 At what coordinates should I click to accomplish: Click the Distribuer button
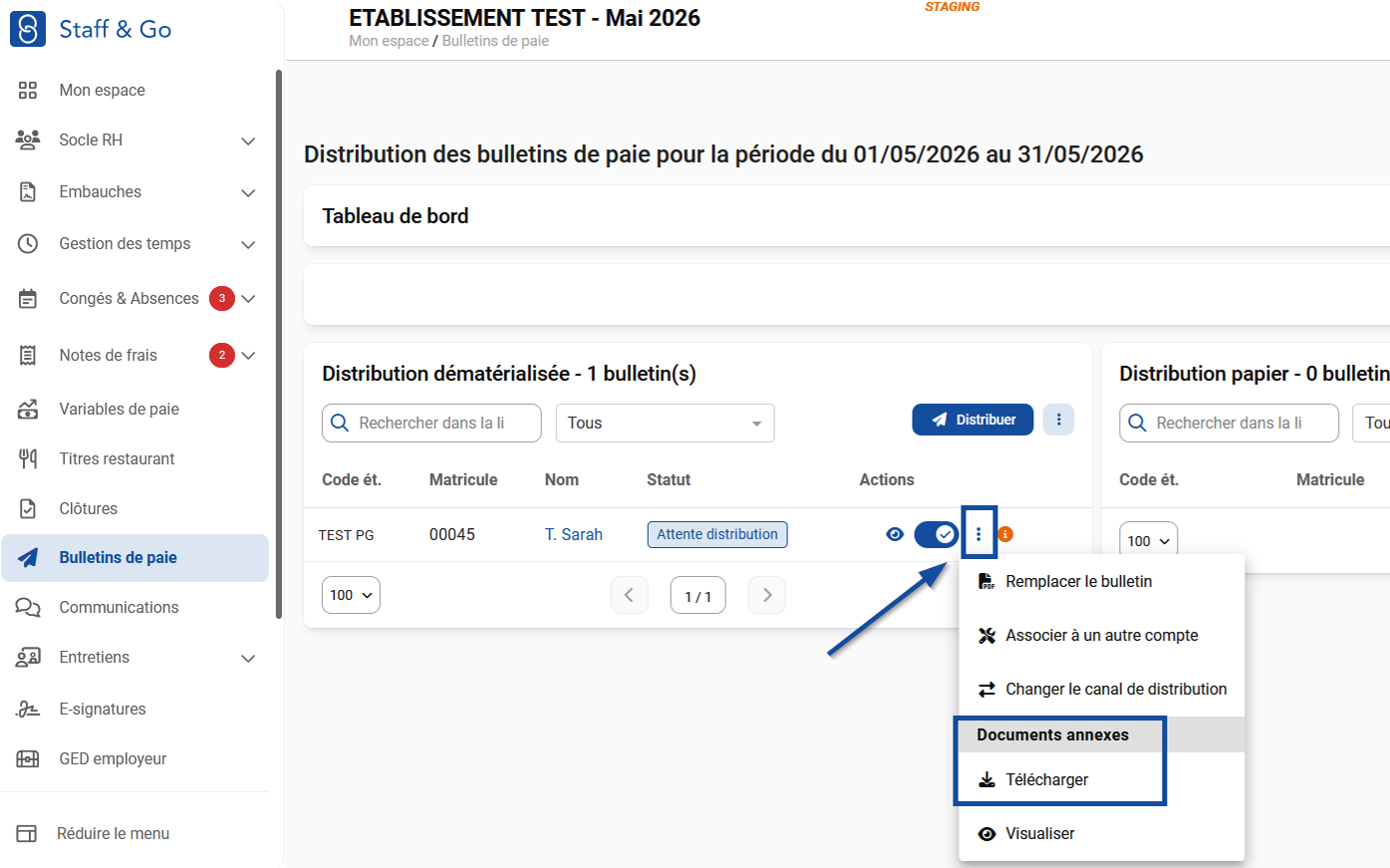point(973,420)
